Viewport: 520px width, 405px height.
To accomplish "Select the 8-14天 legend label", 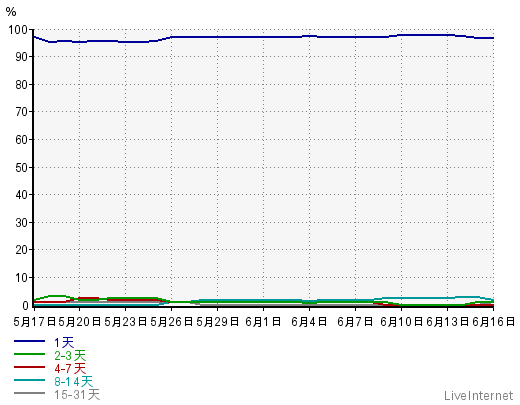I will click(73, 381).
